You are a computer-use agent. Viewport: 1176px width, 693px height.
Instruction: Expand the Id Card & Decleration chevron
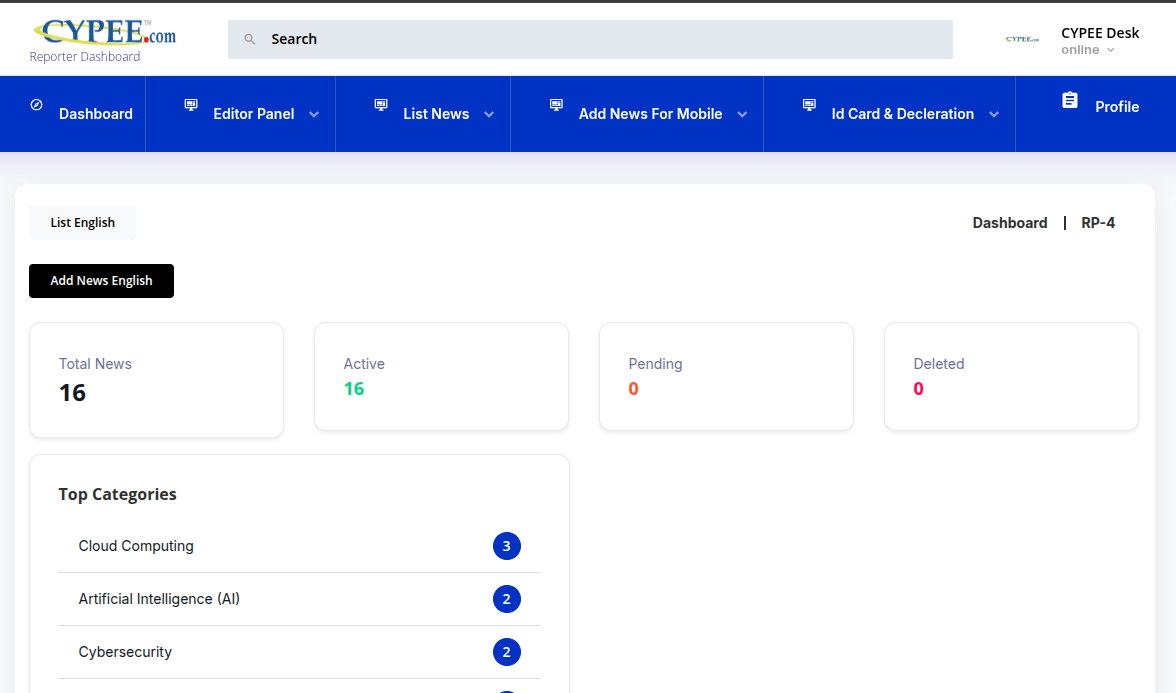pos(994,115)
